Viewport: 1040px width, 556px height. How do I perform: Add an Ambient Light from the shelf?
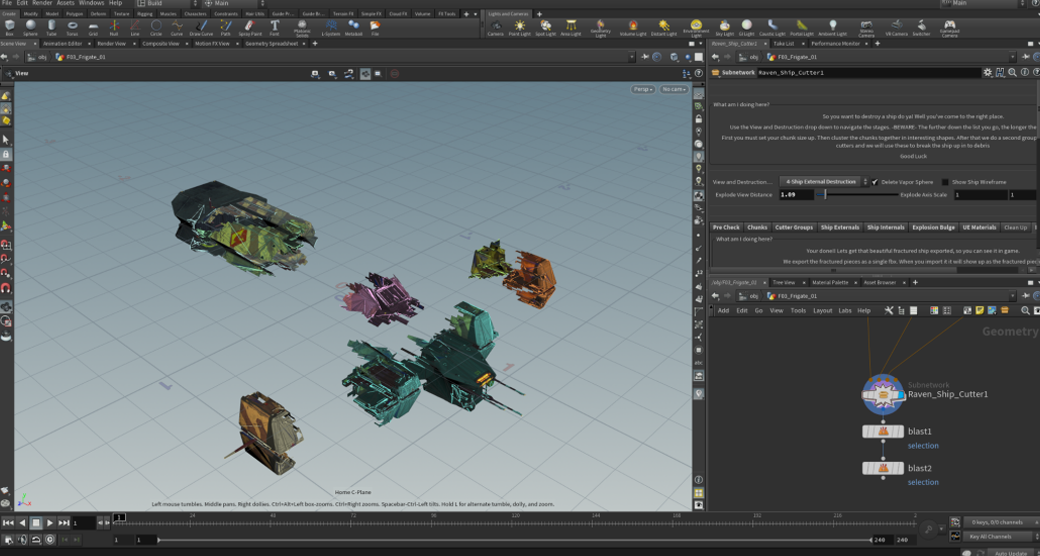(832, 28)
